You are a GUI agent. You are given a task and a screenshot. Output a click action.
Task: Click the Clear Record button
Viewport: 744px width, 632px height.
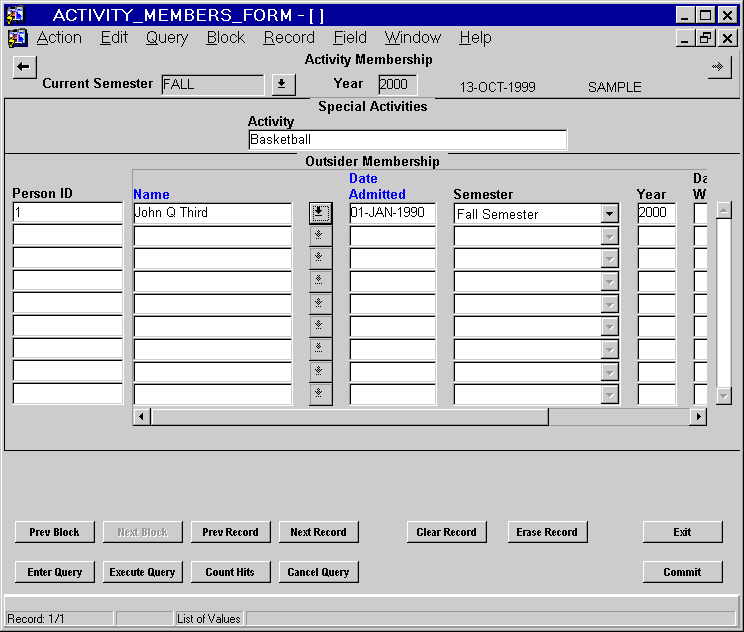click(446, 532)
